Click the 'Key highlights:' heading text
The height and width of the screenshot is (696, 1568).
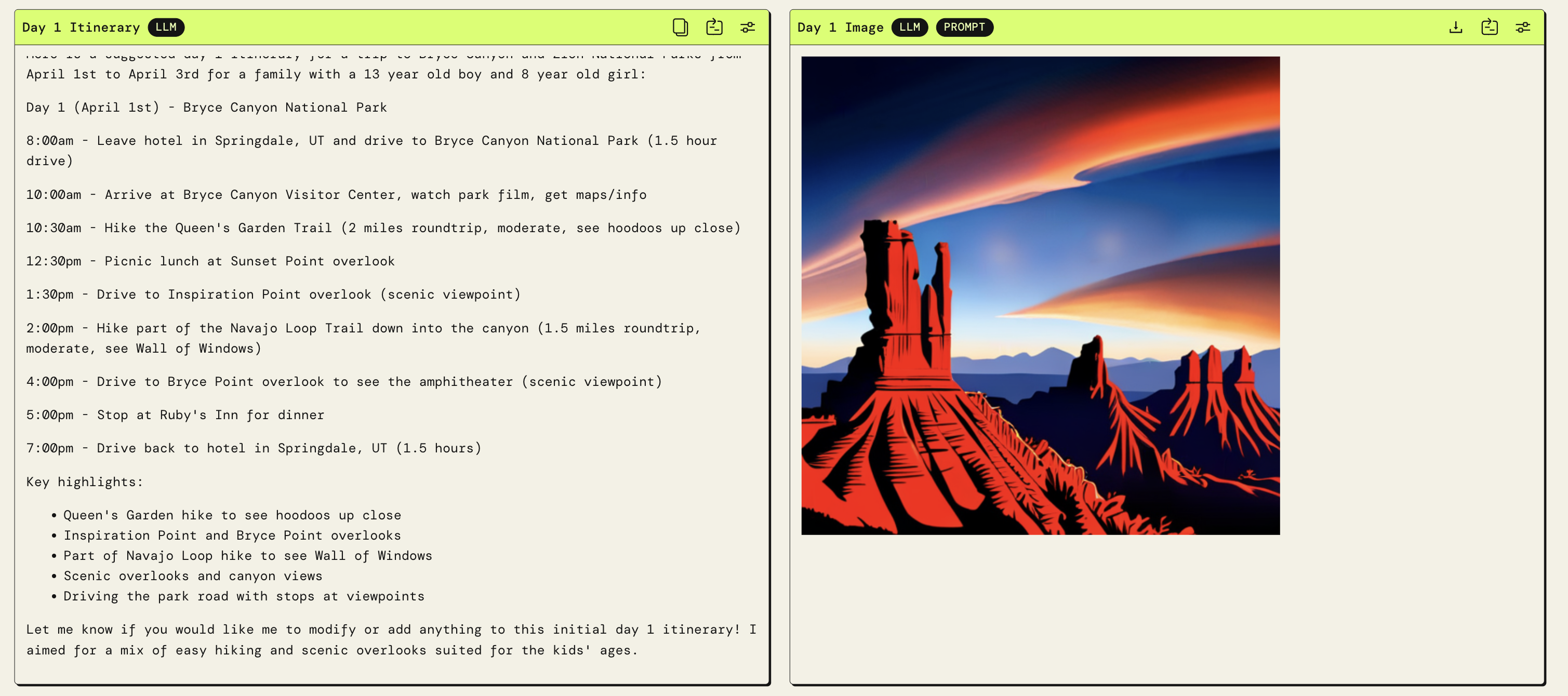click(x=85, y=482)
